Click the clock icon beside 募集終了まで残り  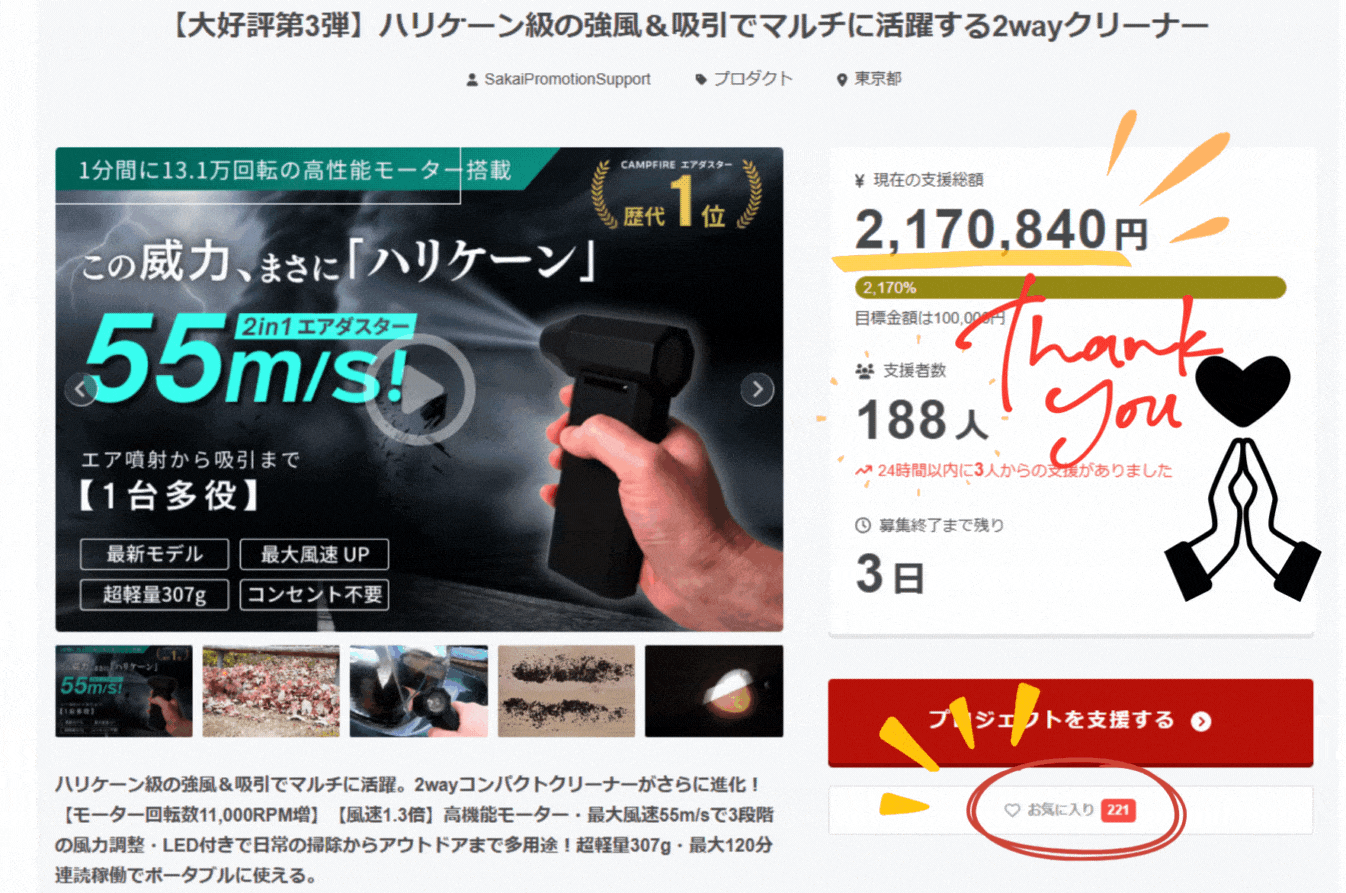click(x=864, y=525)
